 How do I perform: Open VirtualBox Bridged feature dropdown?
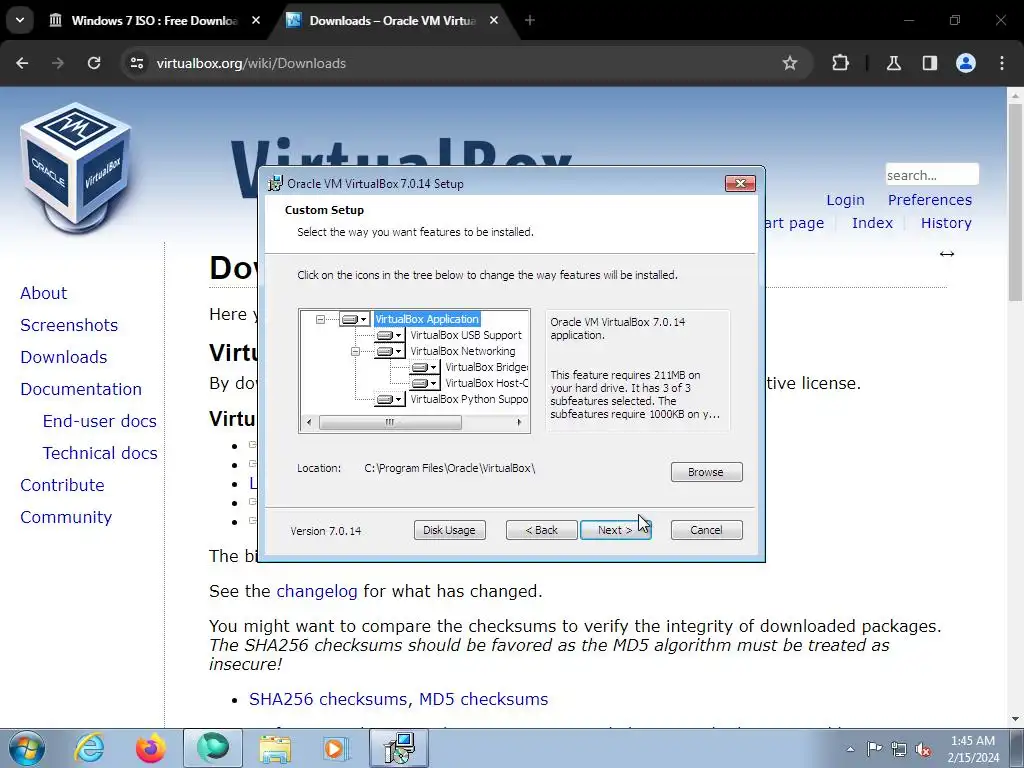pos(424,367)
